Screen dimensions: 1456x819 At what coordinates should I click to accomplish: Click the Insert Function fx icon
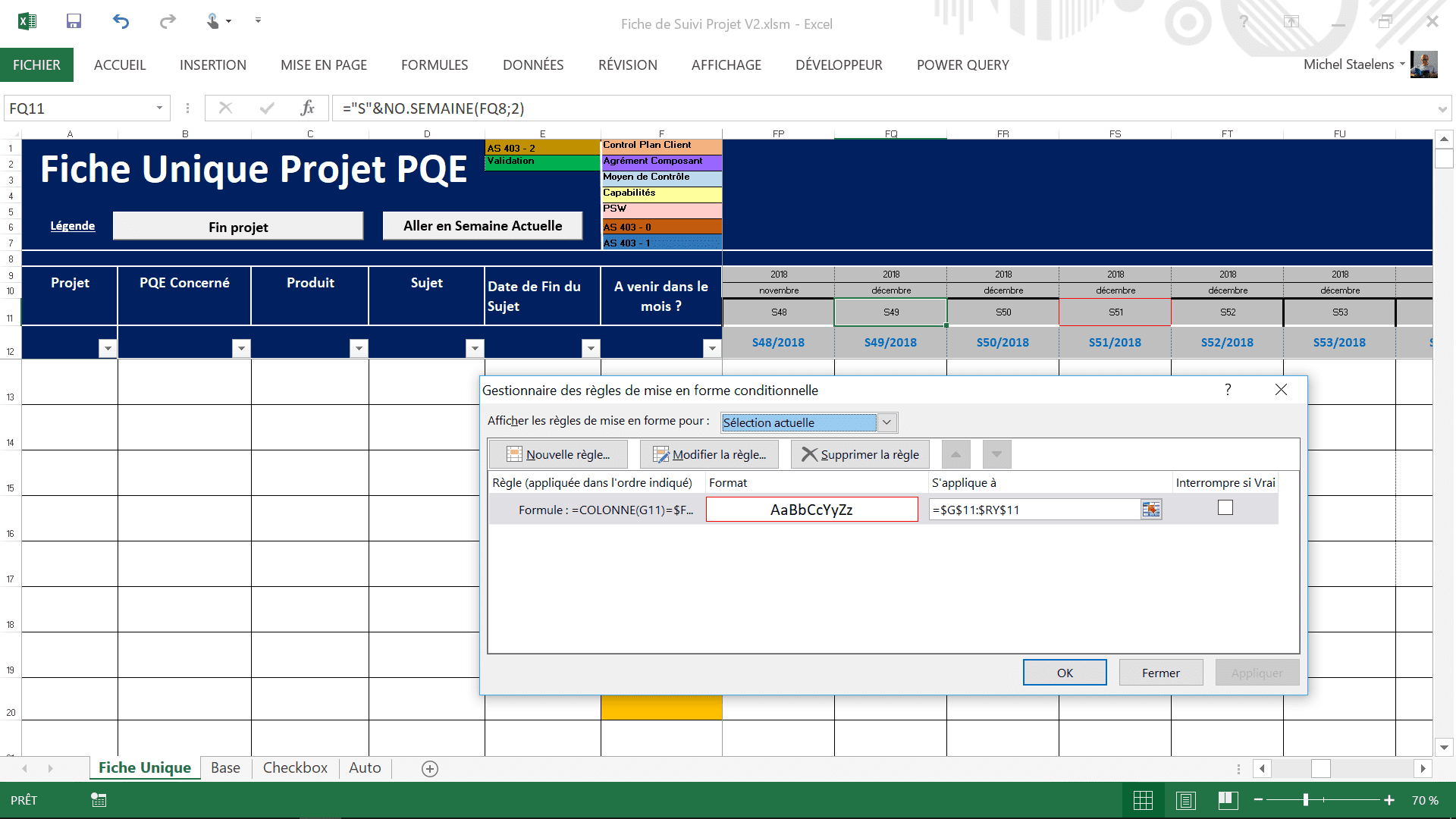tap(307, 108)
